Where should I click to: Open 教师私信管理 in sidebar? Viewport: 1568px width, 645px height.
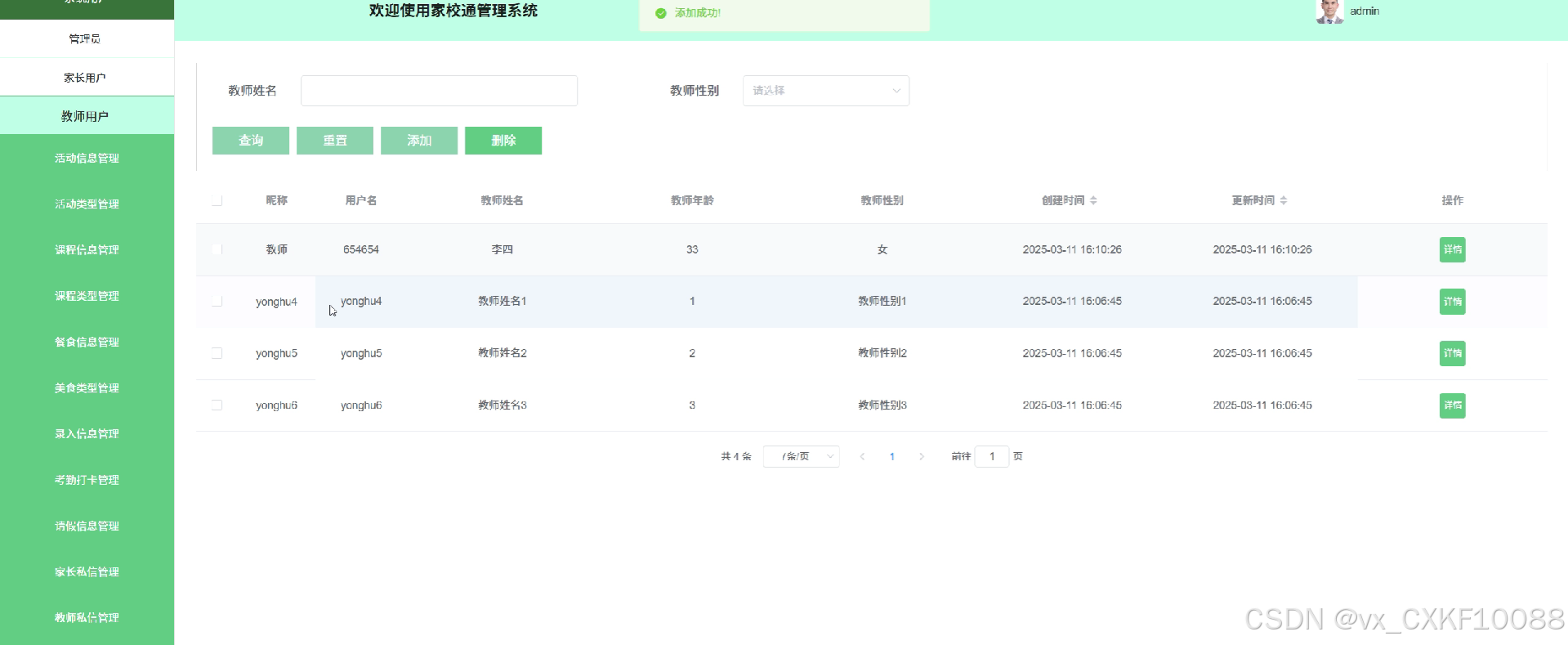tap(87, 618)
